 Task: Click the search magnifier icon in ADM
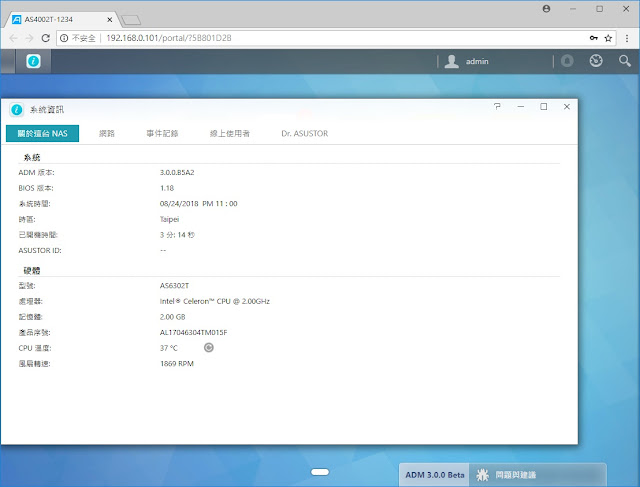tap(624, 61)
